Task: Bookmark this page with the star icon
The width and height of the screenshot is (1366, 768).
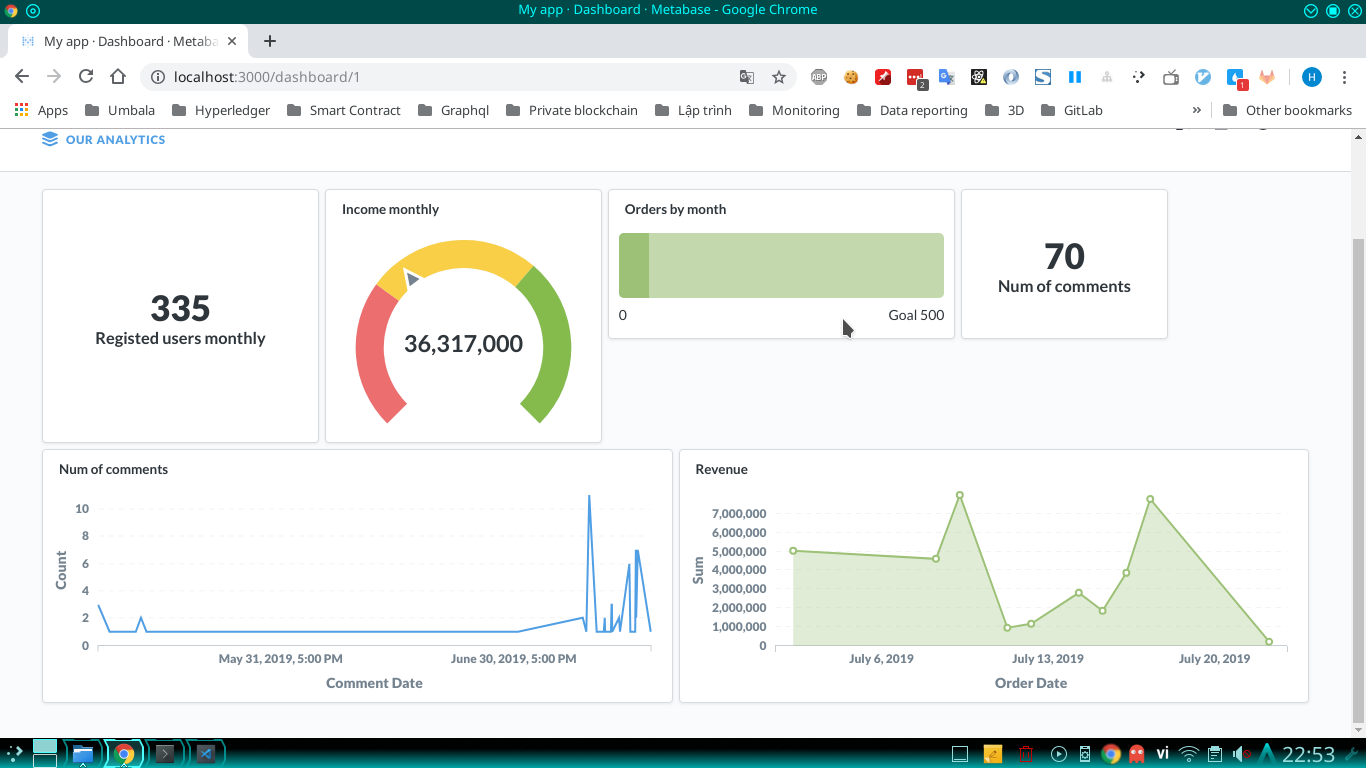Action: 779,77
